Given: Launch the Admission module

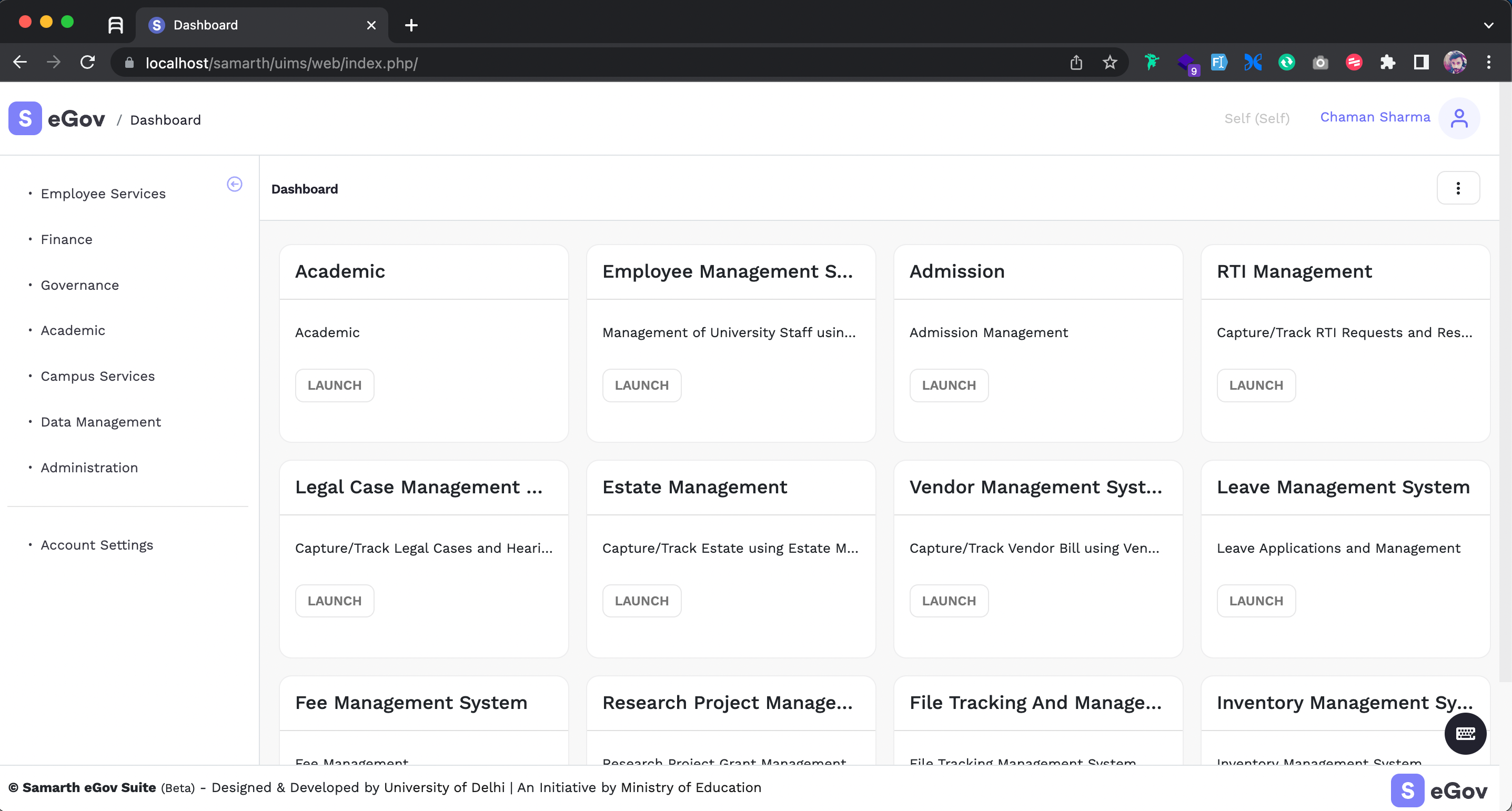Looking at the screenshot, I should [949, 386].
